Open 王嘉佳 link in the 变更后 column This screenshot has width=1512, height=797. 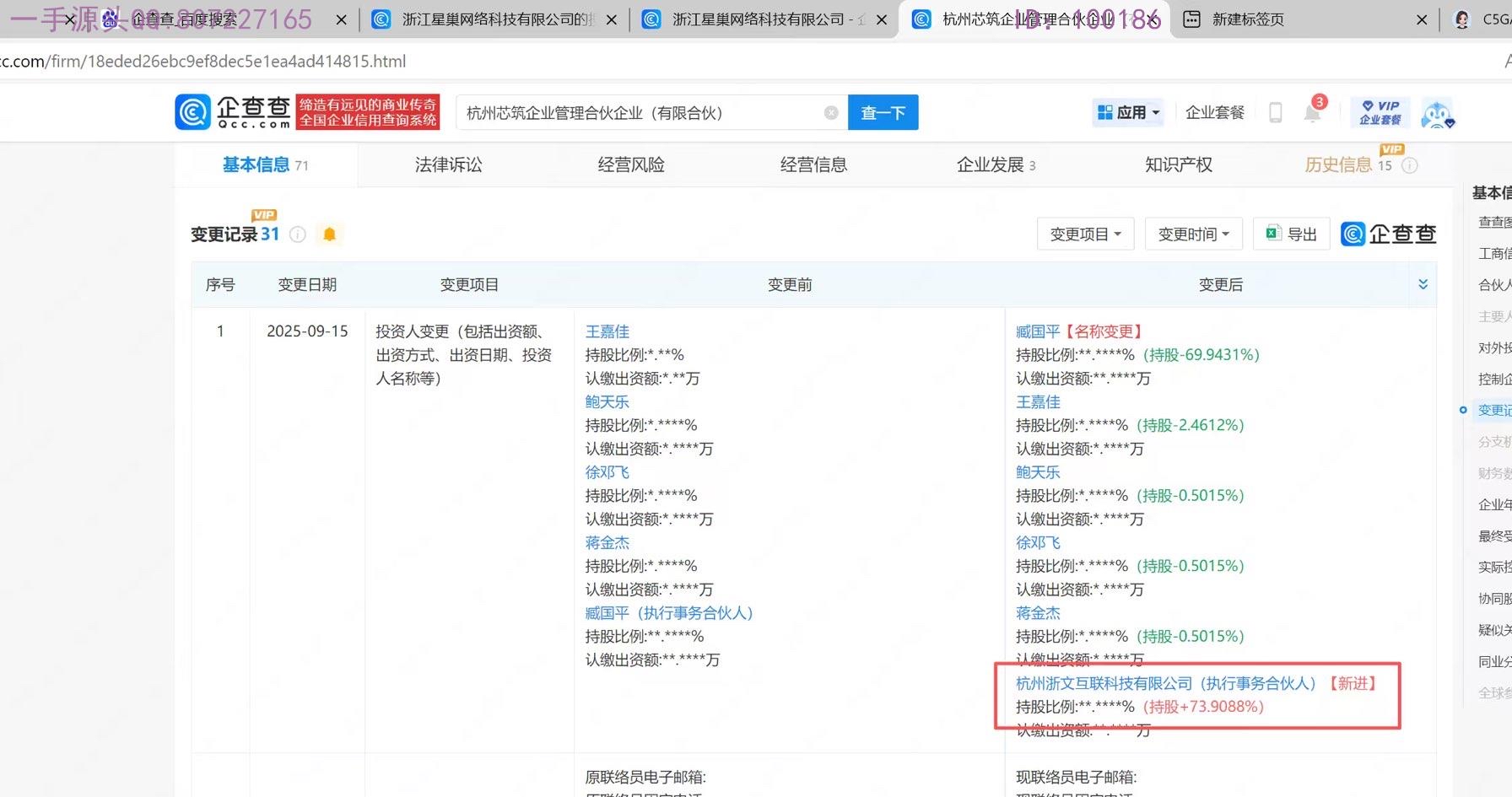tap(1038, 401)
